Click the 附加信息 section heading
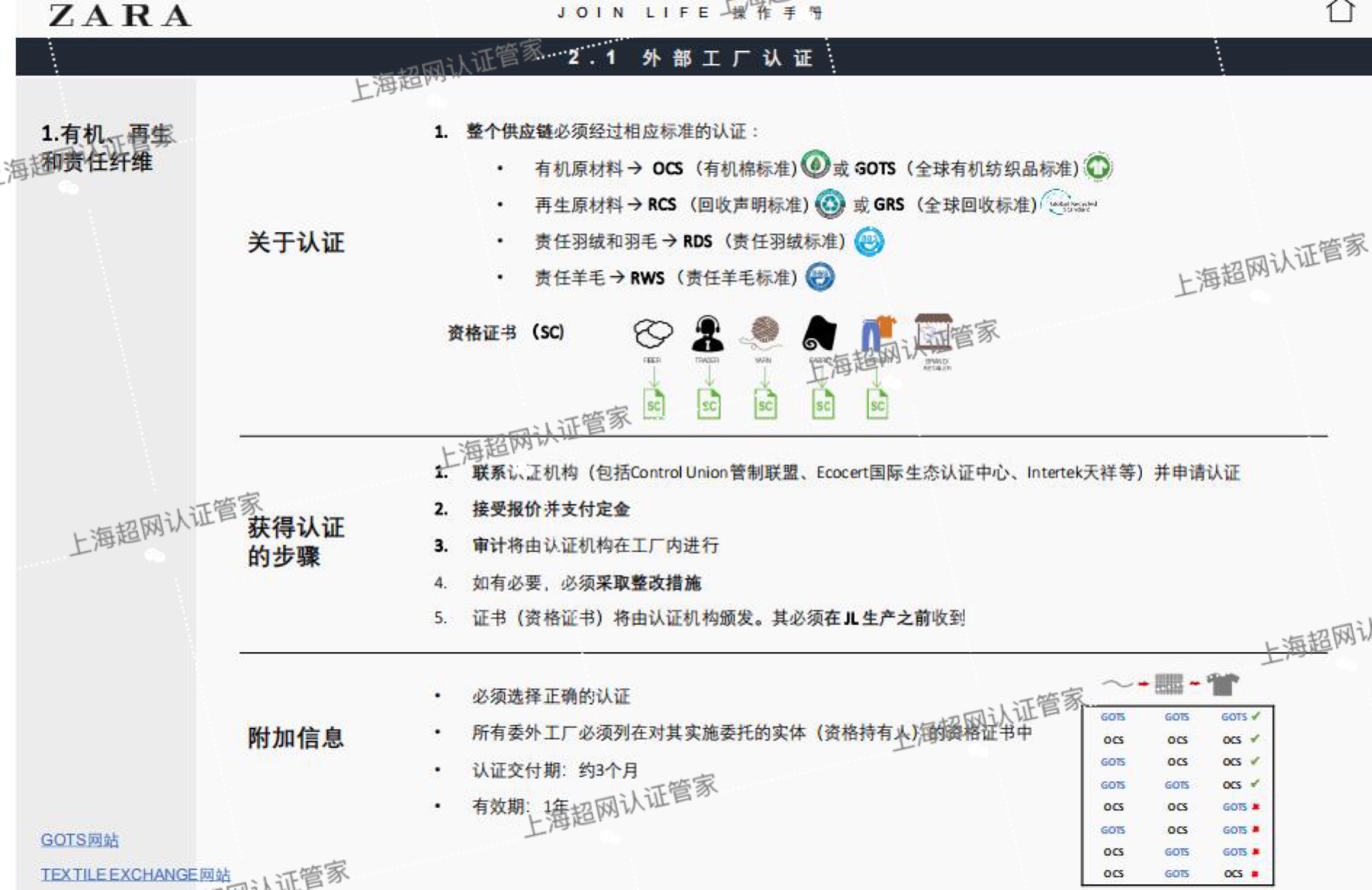The height and width of the screenshot is (890, 1372). pyautogui.click(x=296, y=737)
